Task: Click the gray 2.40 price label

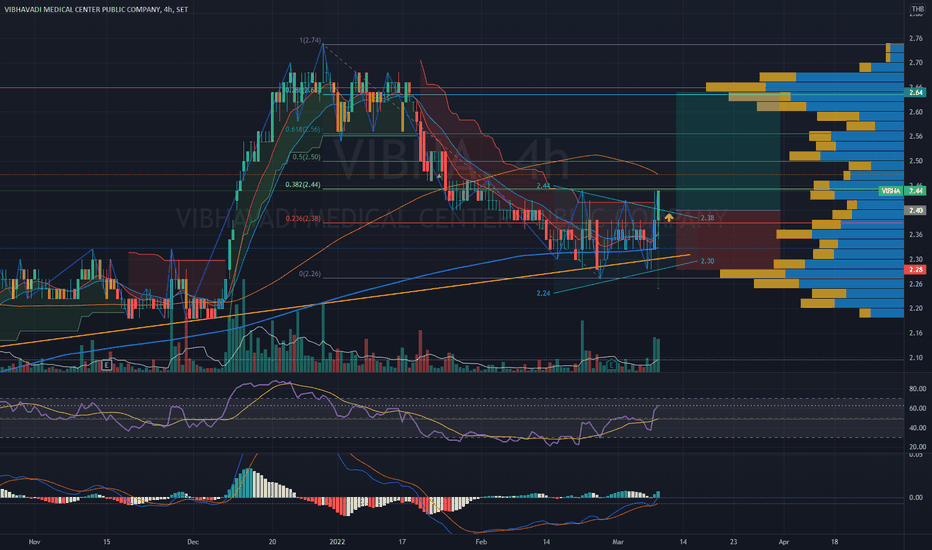Action: click(915, 210)
